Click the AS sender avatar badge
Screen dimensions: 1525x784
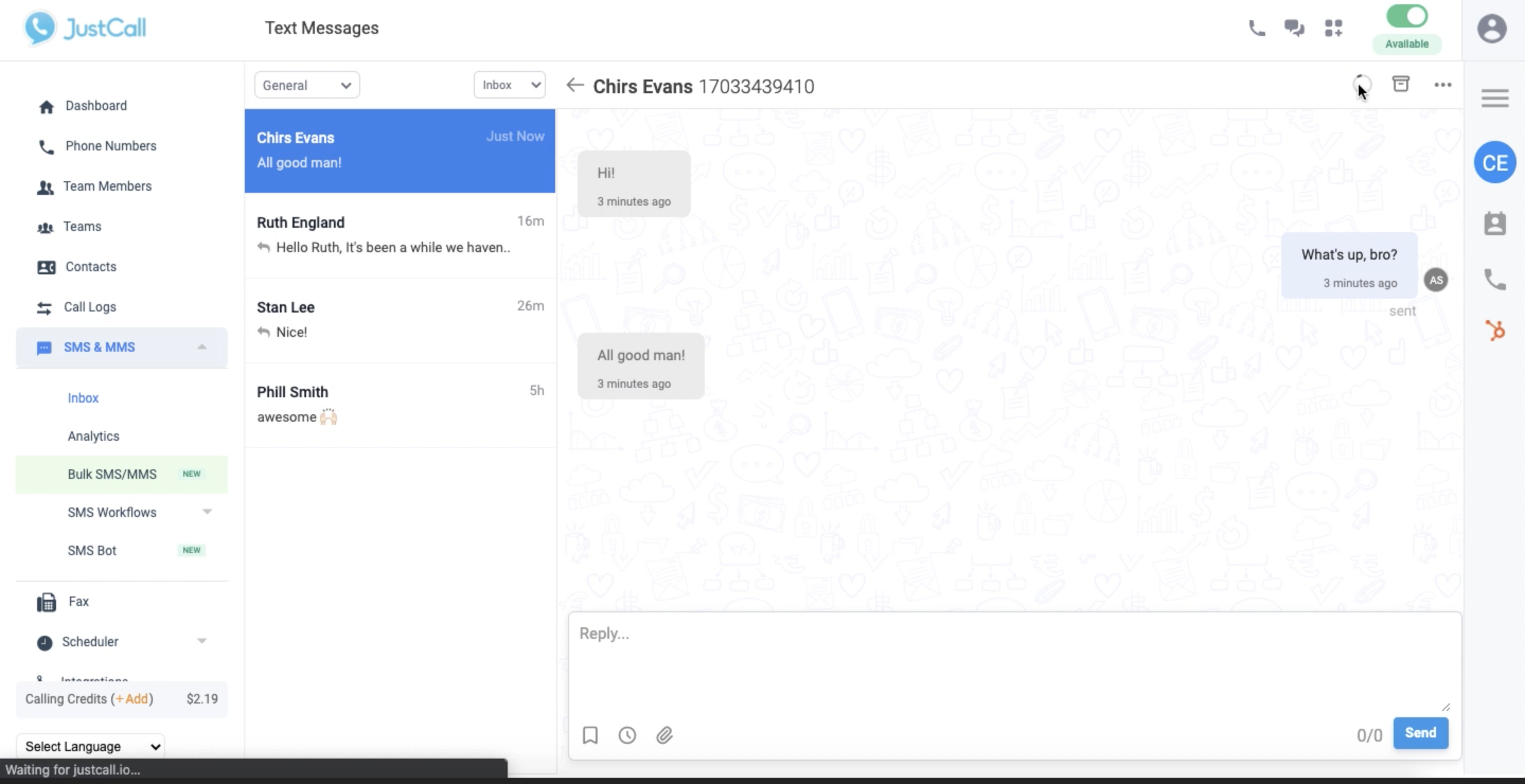[x=1435, y=280]
